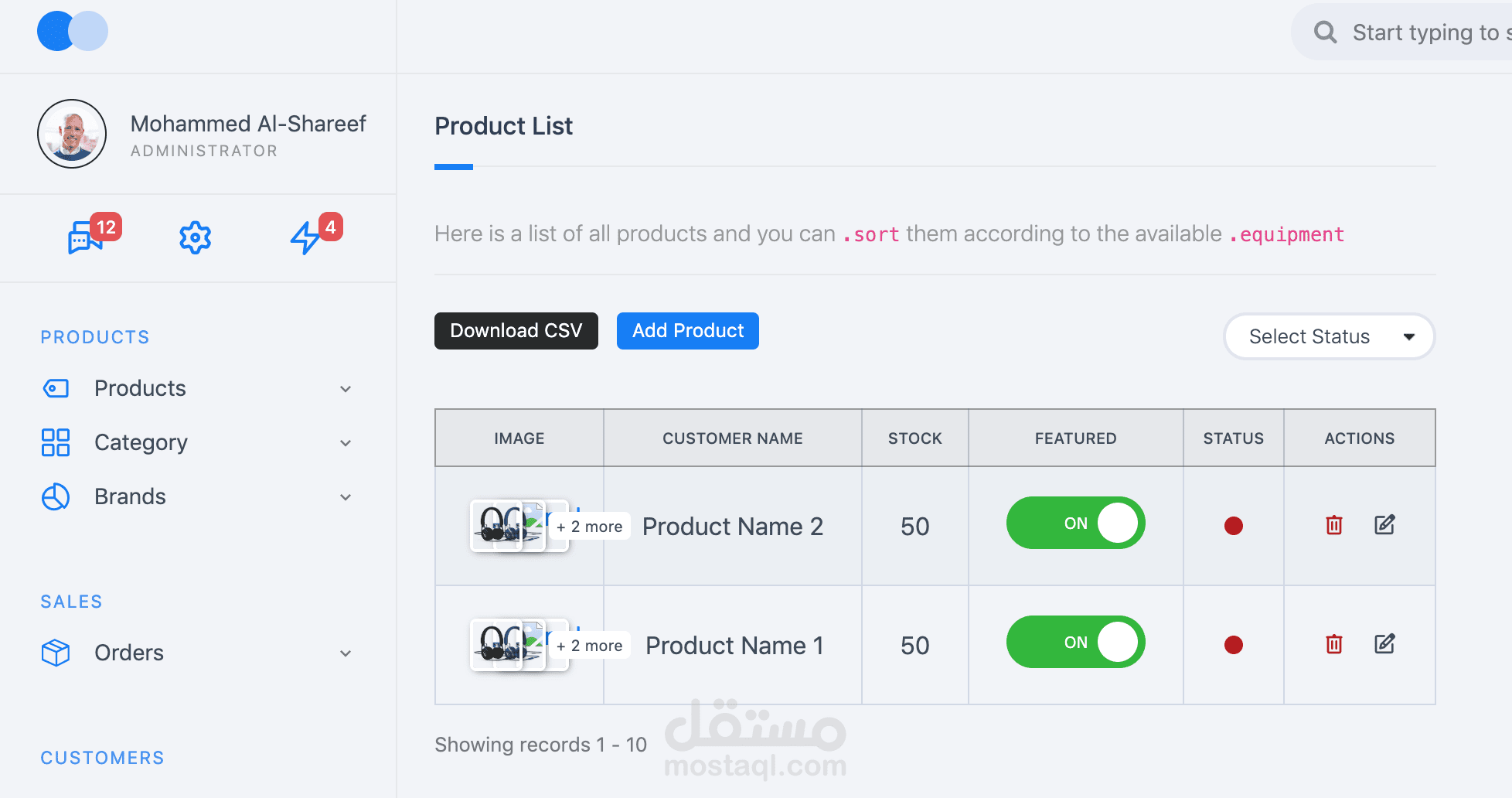
Task: Expand the Category chevron in sidebar
Action: (x=346, y=443)
